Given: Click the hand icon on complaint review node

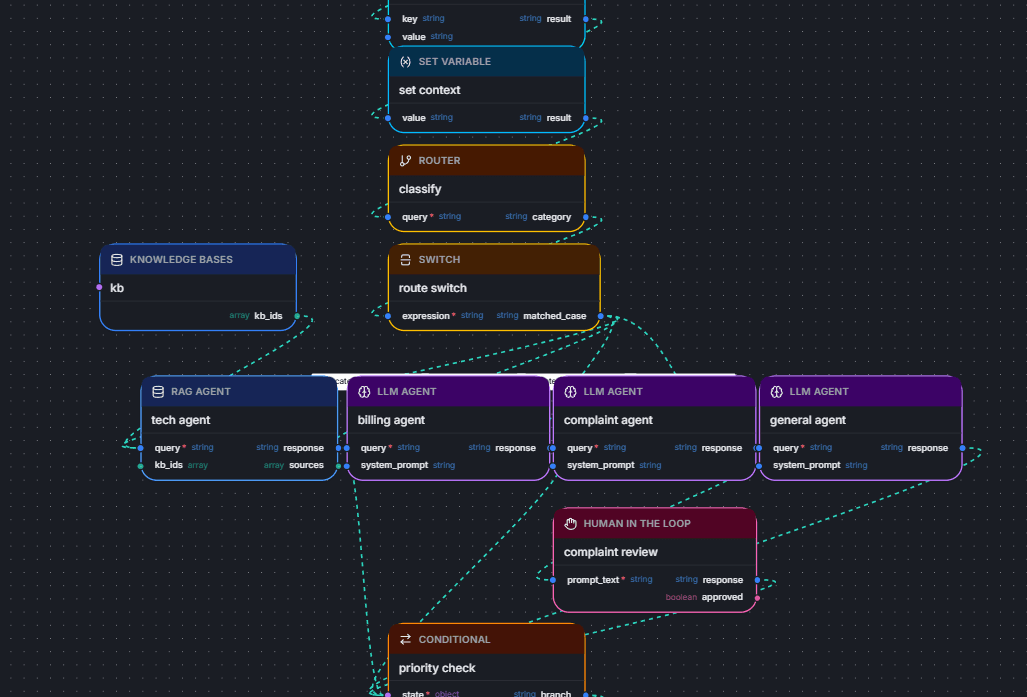Looking at the screenshot, I should (570, 523).
